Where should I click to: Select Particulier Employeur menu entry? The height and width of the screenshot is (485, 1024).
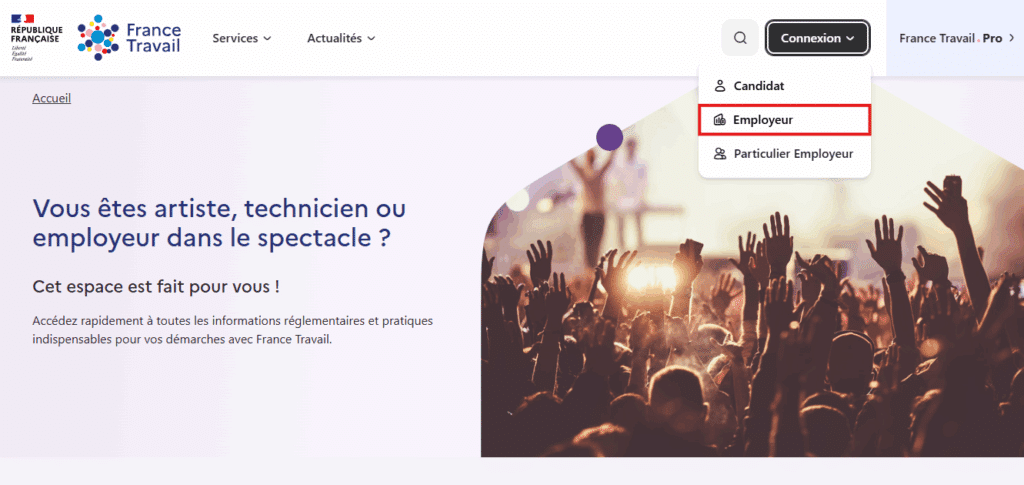(793, 154)
